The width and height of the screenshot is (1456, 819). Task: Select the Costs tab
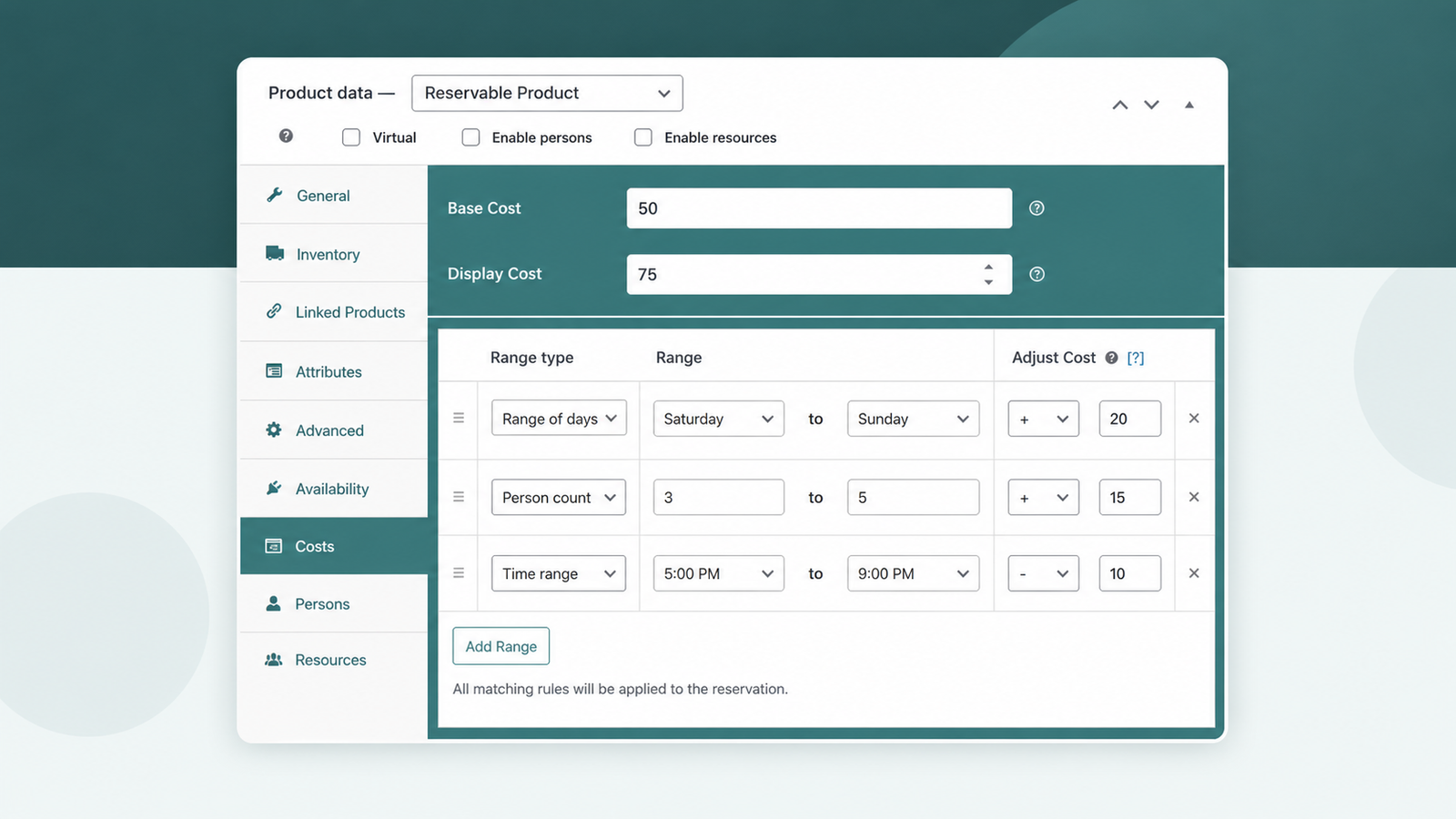[x=334, y=546]
